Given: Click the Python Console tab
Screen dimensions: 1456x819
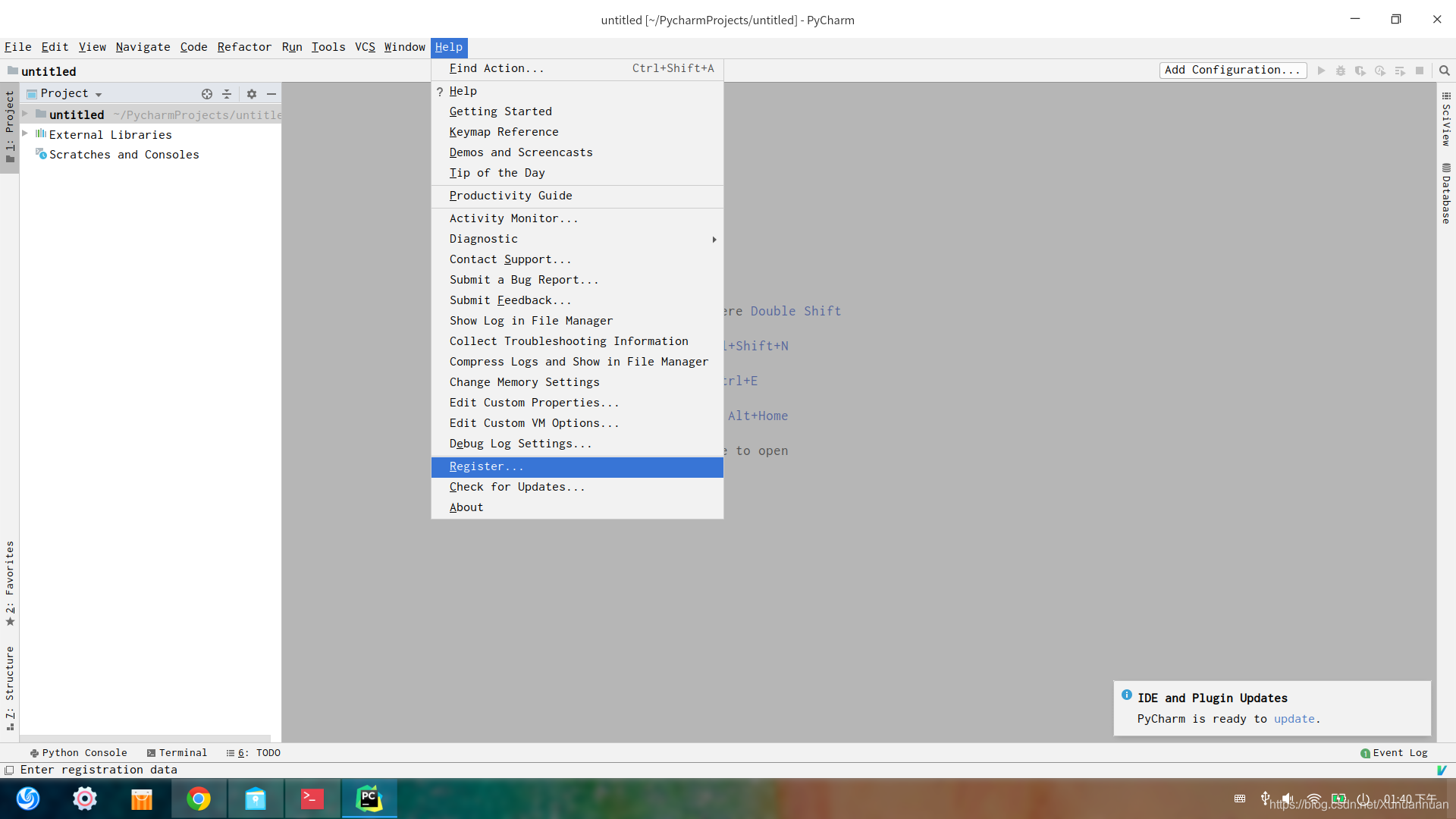Looking at the screenshot, I should pos(77,752).
